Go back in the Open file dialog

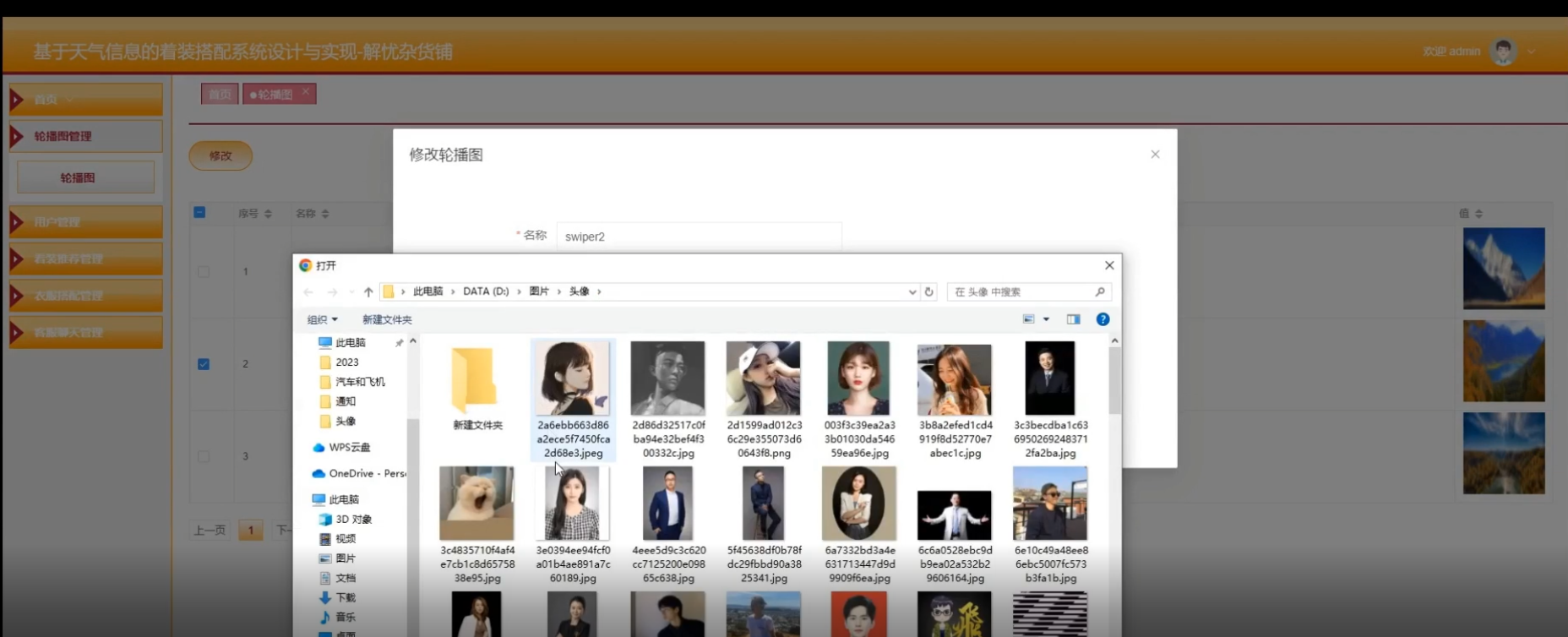pos(308,292)
